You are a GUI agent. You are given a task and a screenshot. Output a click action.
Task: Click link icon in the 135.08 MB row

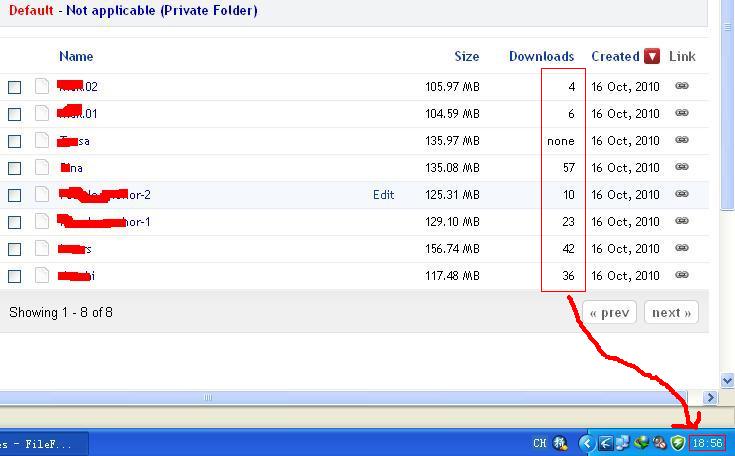coord(682,167)
